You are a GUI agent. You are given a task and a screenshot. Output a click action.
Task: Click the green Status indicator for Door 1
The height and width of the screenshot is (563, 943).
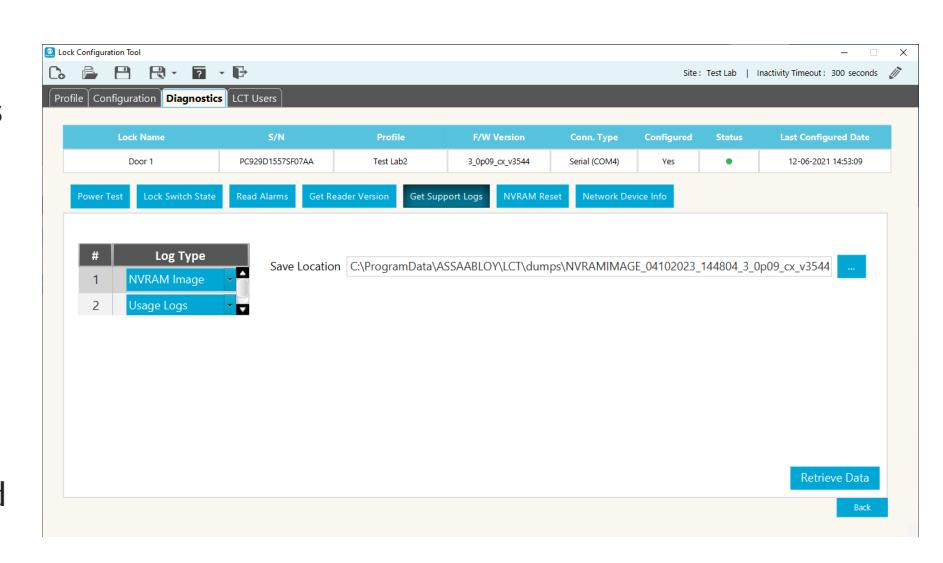729,161
